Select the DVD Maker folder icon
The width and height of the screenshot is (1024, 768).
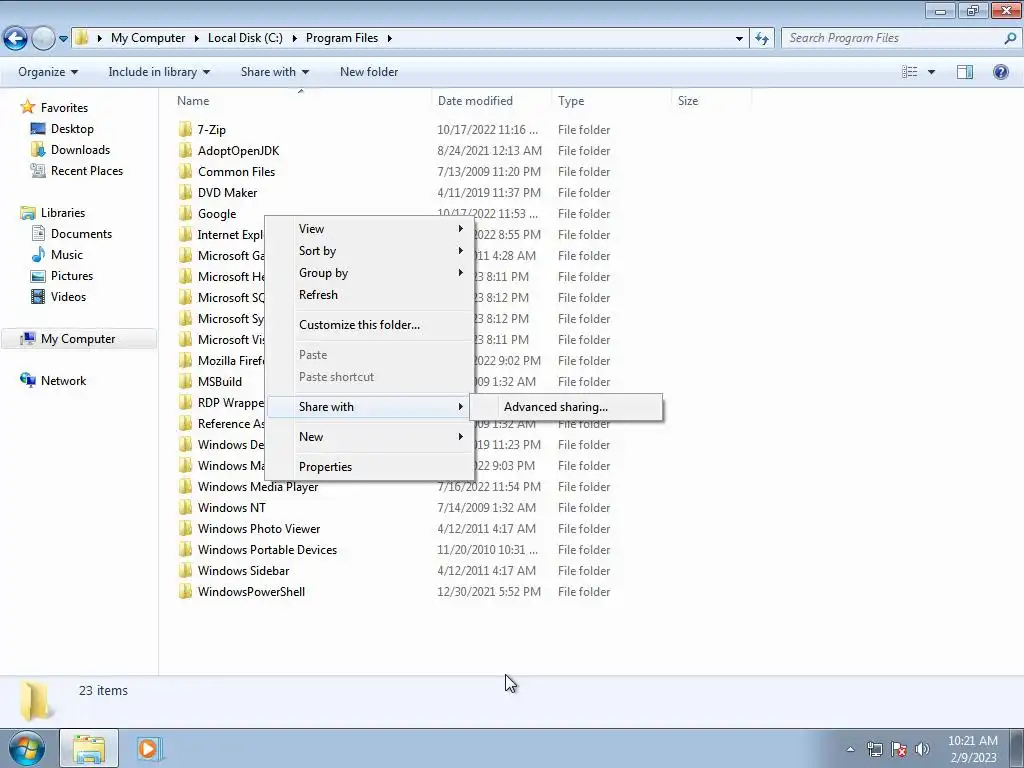point(185,192)
